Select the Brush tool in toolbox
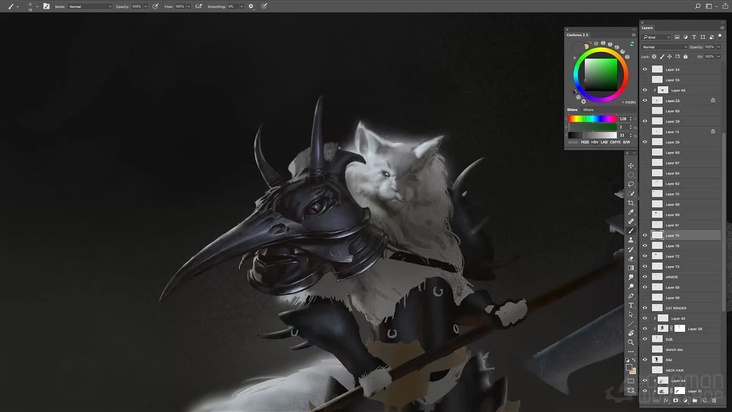732x412 pixels. coord(631,230)
